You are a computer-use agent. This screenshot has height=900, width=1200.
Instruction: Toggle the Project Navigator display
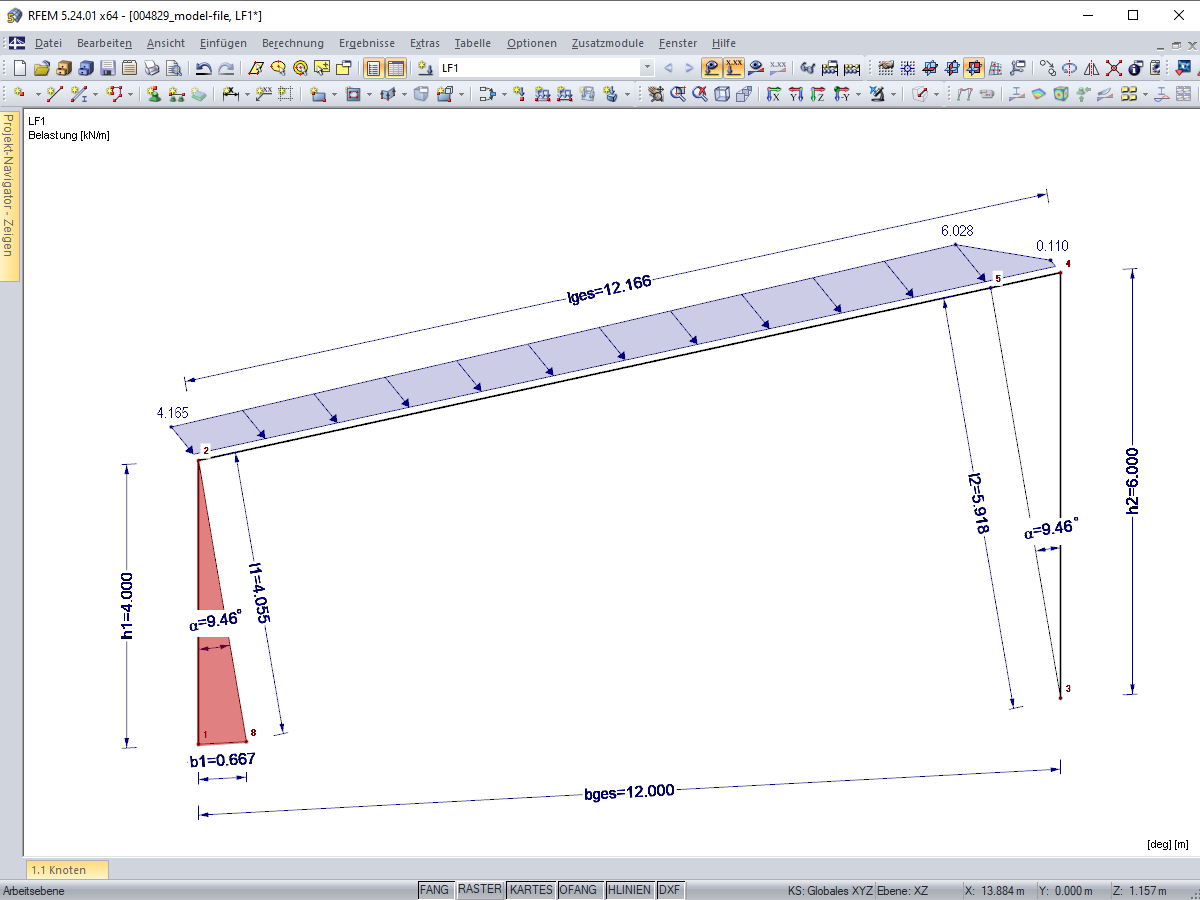pyautogui.click(x=373, y=68)
